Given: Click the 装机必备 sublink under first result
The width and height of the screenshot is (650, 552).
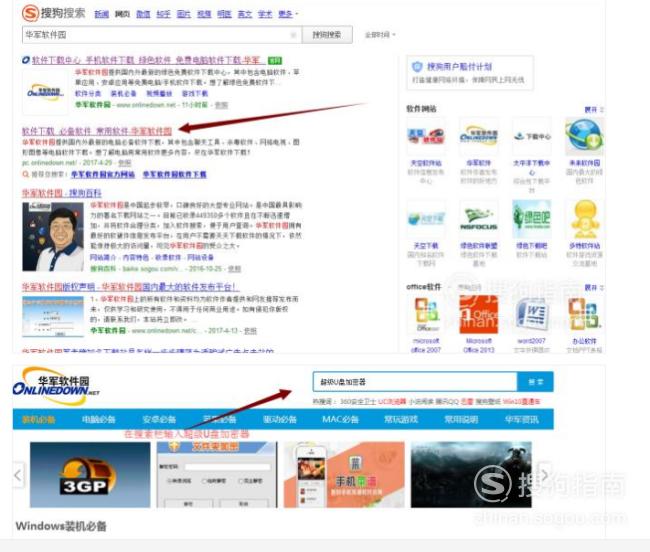Looking at the screenshot, I should coord(124,94).
